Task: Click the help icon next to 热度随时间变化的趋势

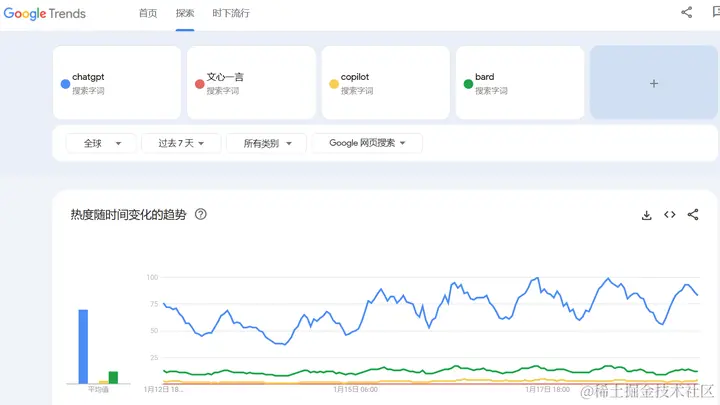Action: tap(201, 214)
